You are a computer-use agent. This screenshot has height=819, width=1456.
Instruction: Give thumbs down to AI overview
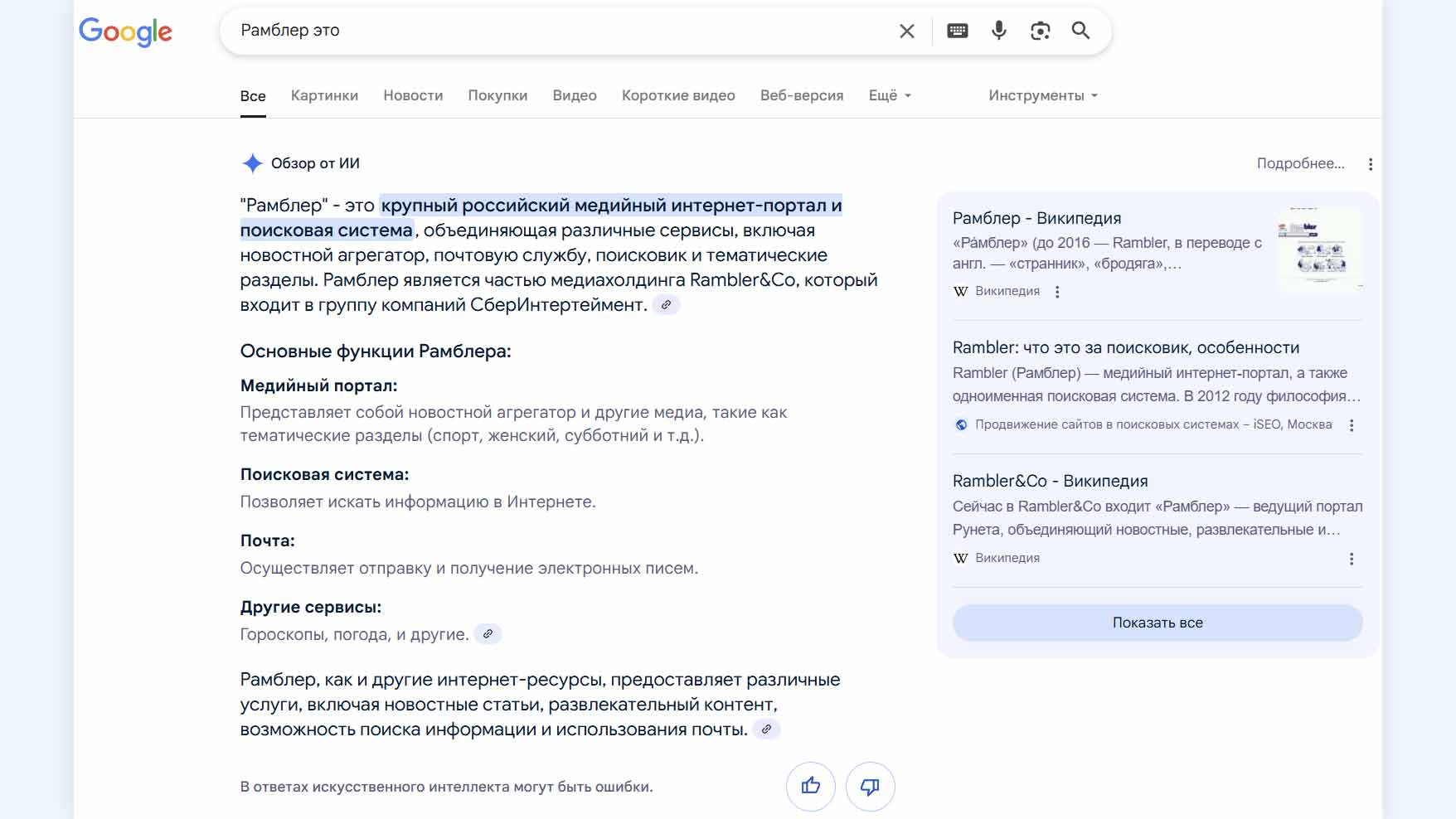coord(870,786)
